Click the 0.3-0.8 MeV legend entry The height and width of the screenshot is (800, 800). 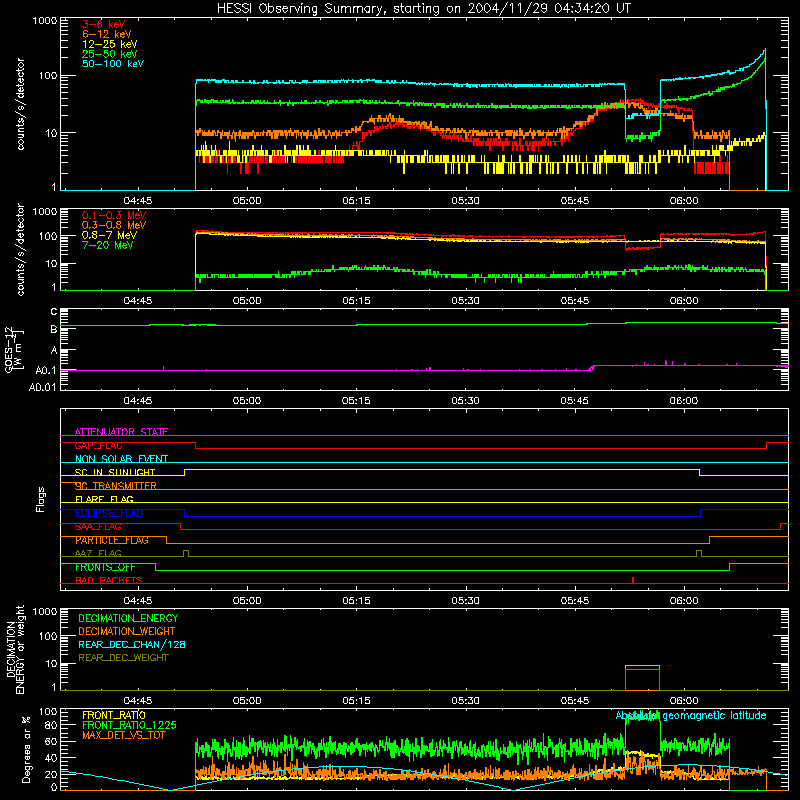[114, 225]
